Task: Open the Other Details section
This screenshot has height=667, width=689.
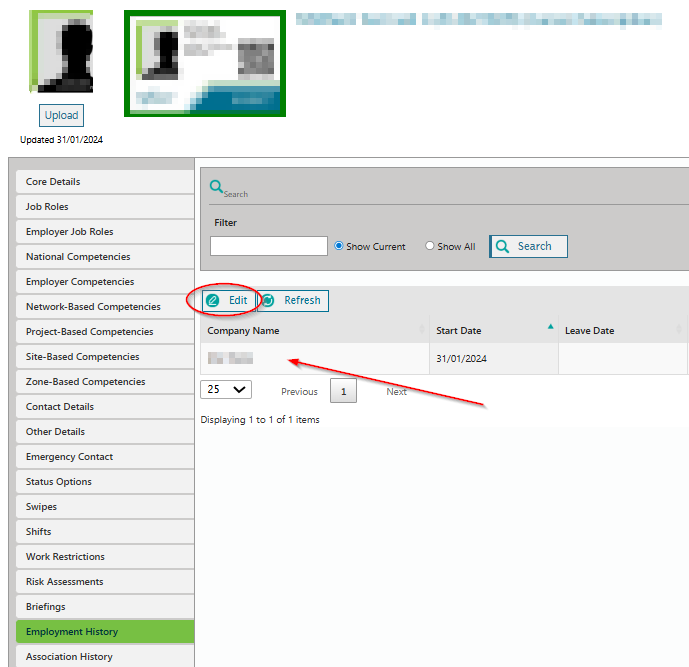Action: [105, 432]
